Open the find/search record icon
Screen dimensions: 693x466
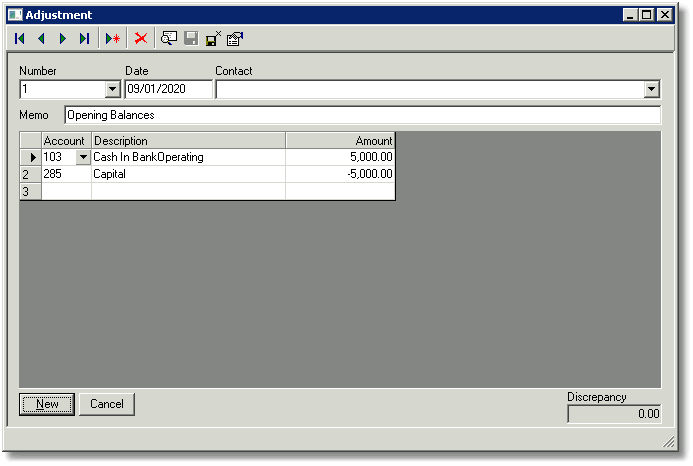pyautogui.click(x=169, y=39)
